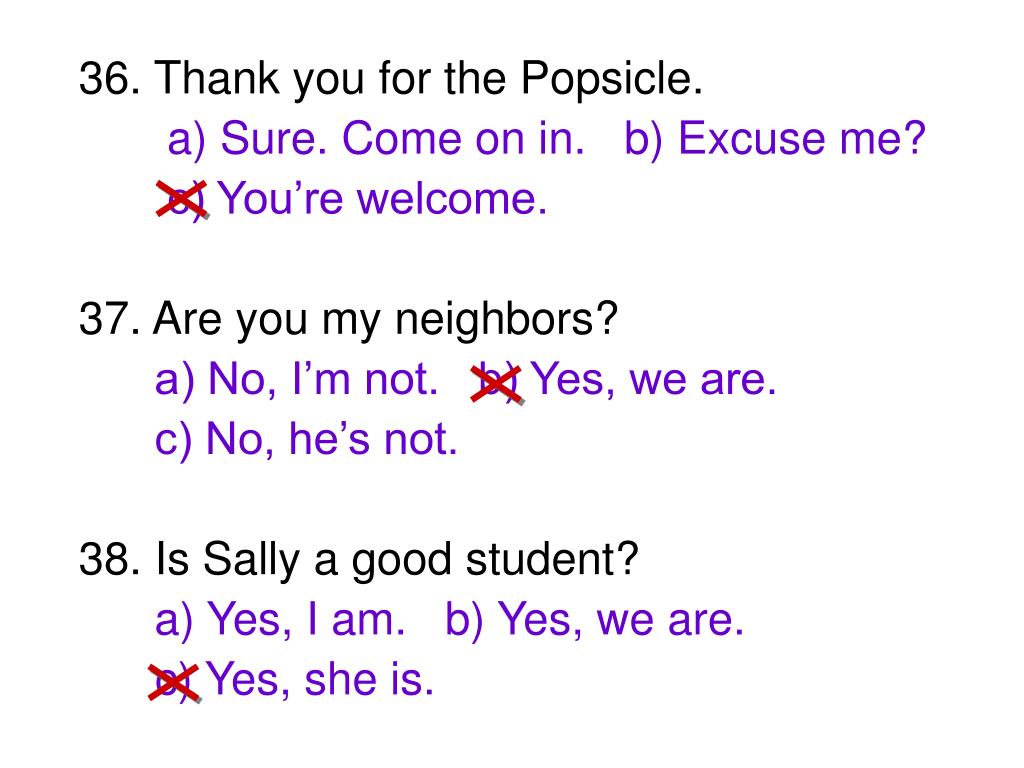
Task: Choose "Yes, we are." under question 37
Action: (x=653, y=380)
